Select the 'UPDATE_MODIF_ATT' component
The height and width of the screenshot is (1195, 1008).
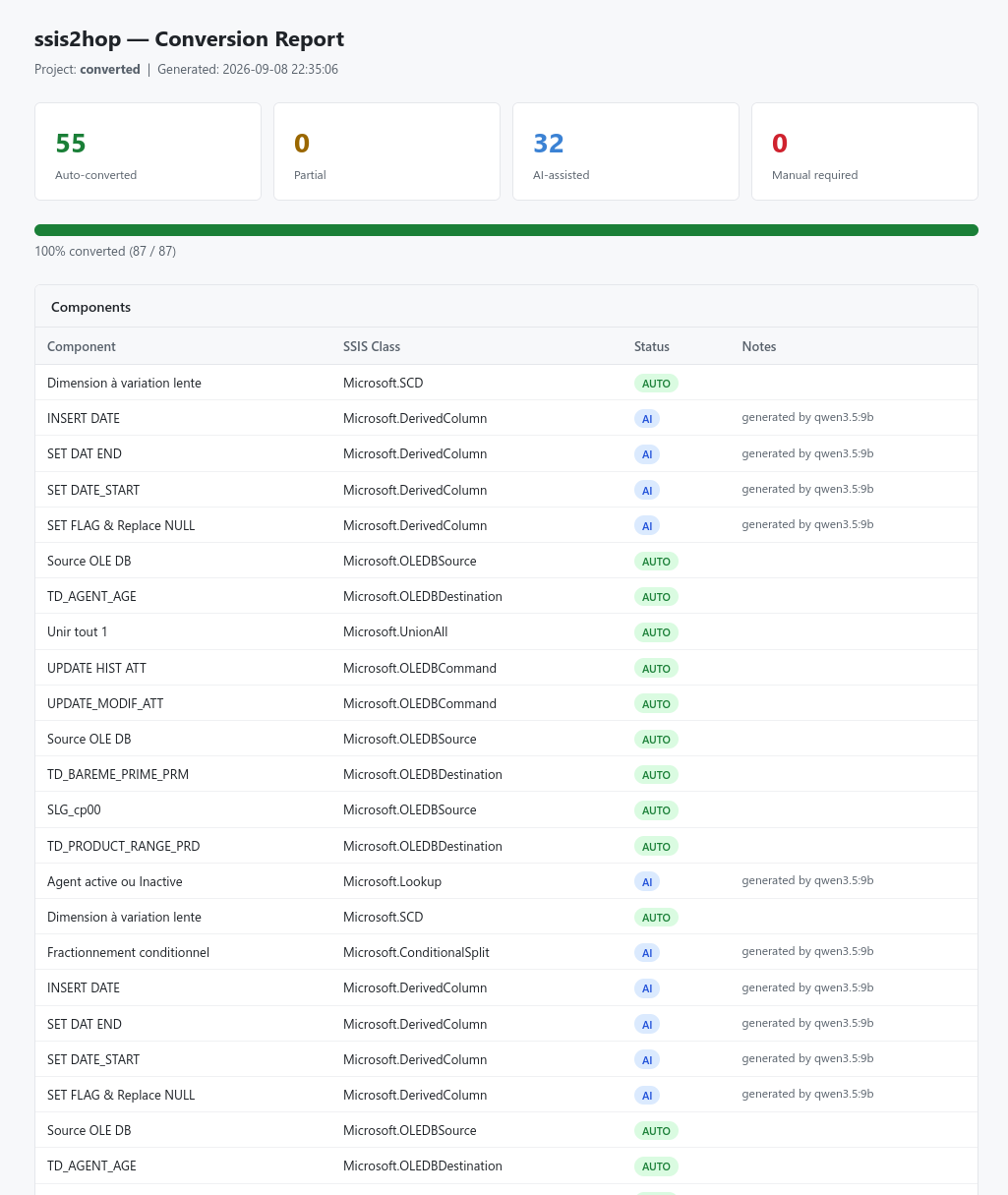(105, 703)
